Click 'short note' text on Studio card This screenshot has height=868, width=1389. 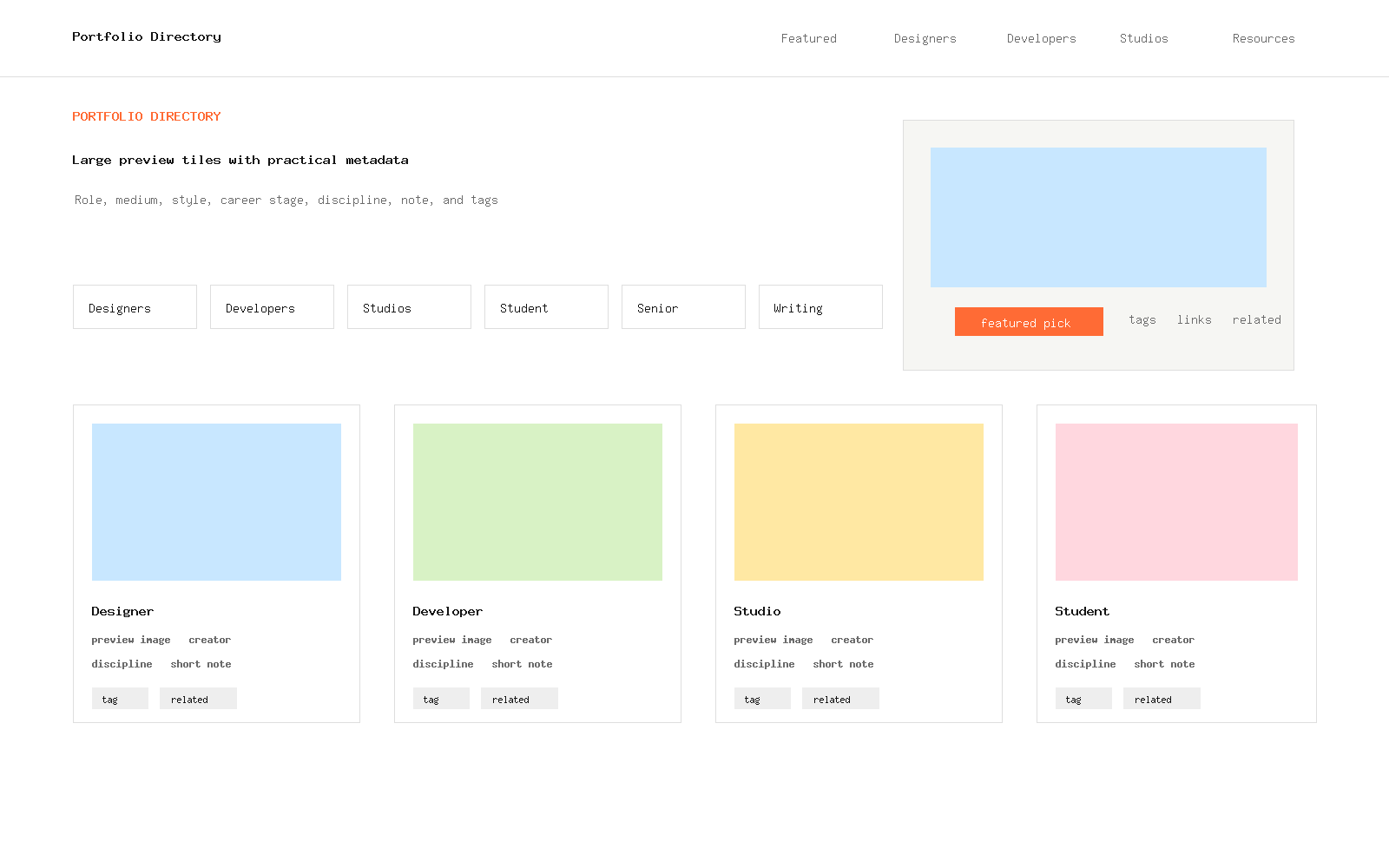(x=844, y=664)
